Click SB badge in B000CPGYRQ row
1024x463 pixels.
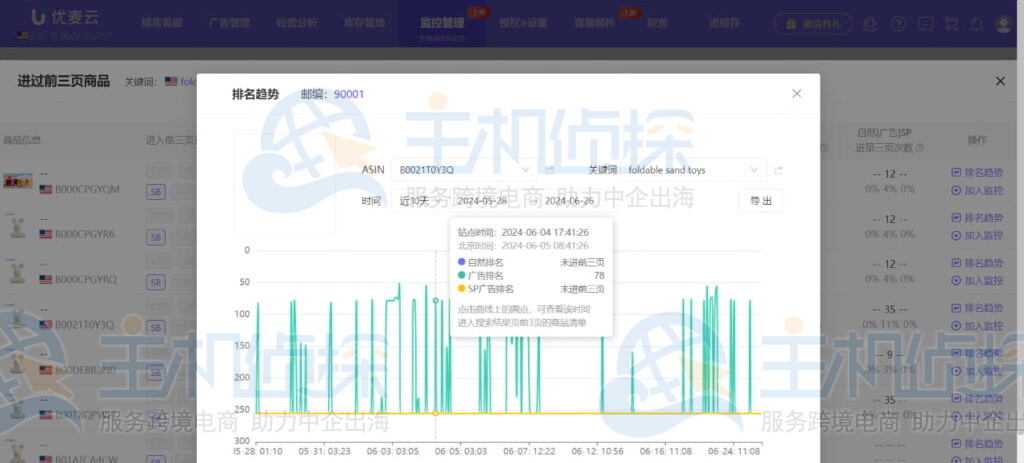pyautogui.click(x=155, y=283)
